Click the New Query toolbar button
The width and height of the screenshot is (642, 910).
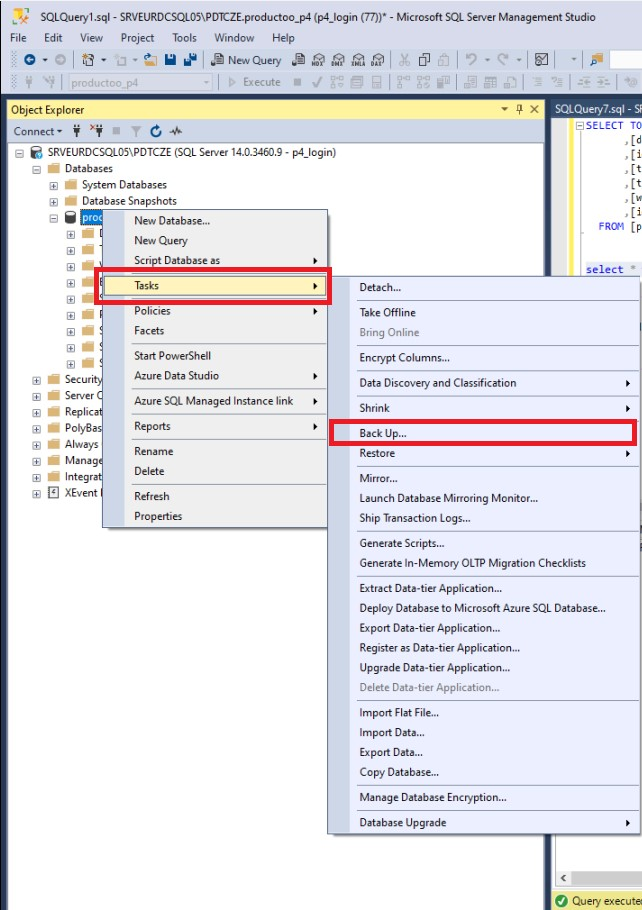click(246, 60)
